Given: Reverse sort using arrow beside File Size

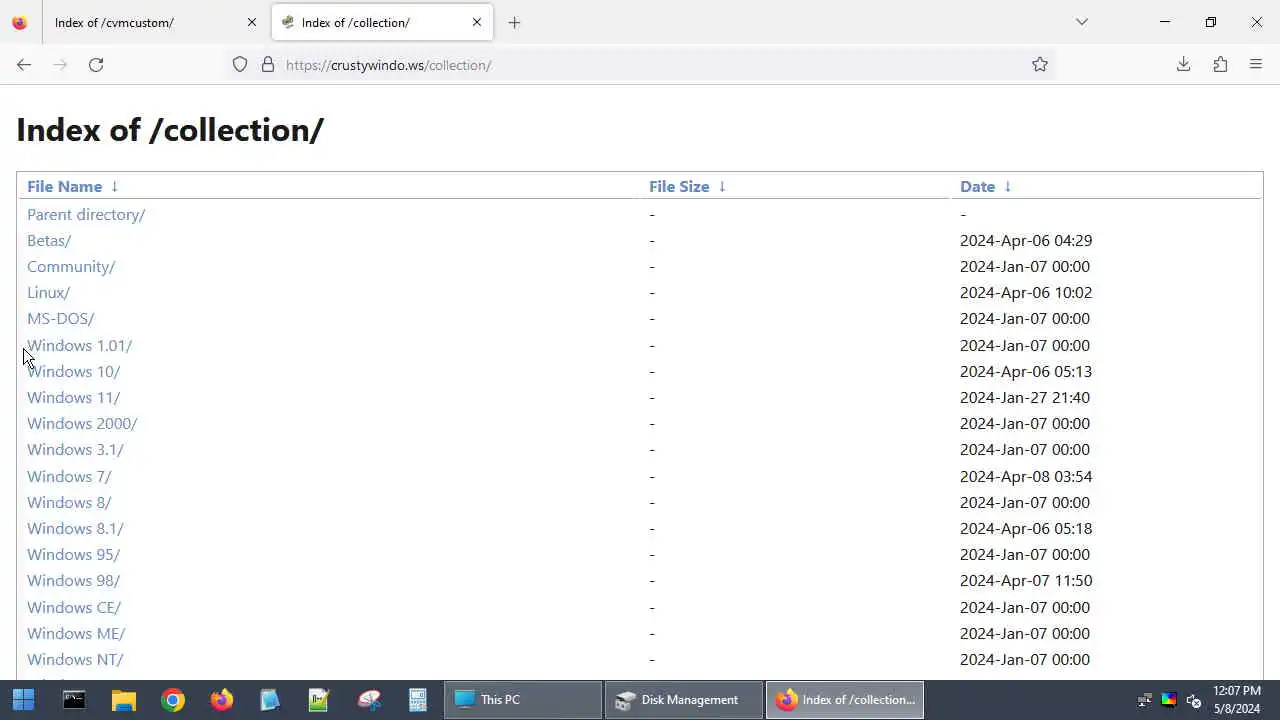Looking at the screenshot, I should pyautogui.click(x=722, y=187).
